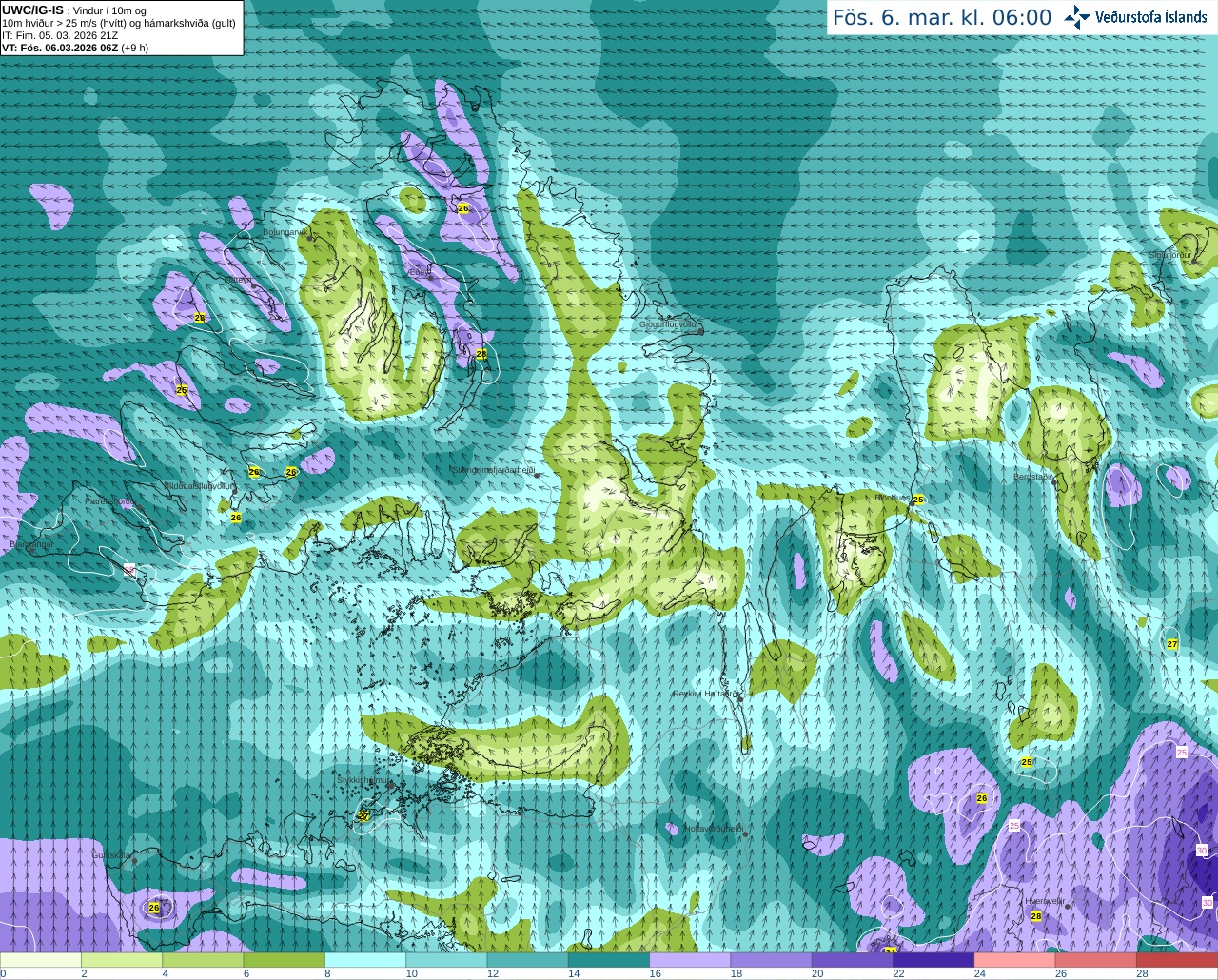Click the yellow 25 gust marker beside Blönduós
The image size is (1218, 980).
[918, 500]
